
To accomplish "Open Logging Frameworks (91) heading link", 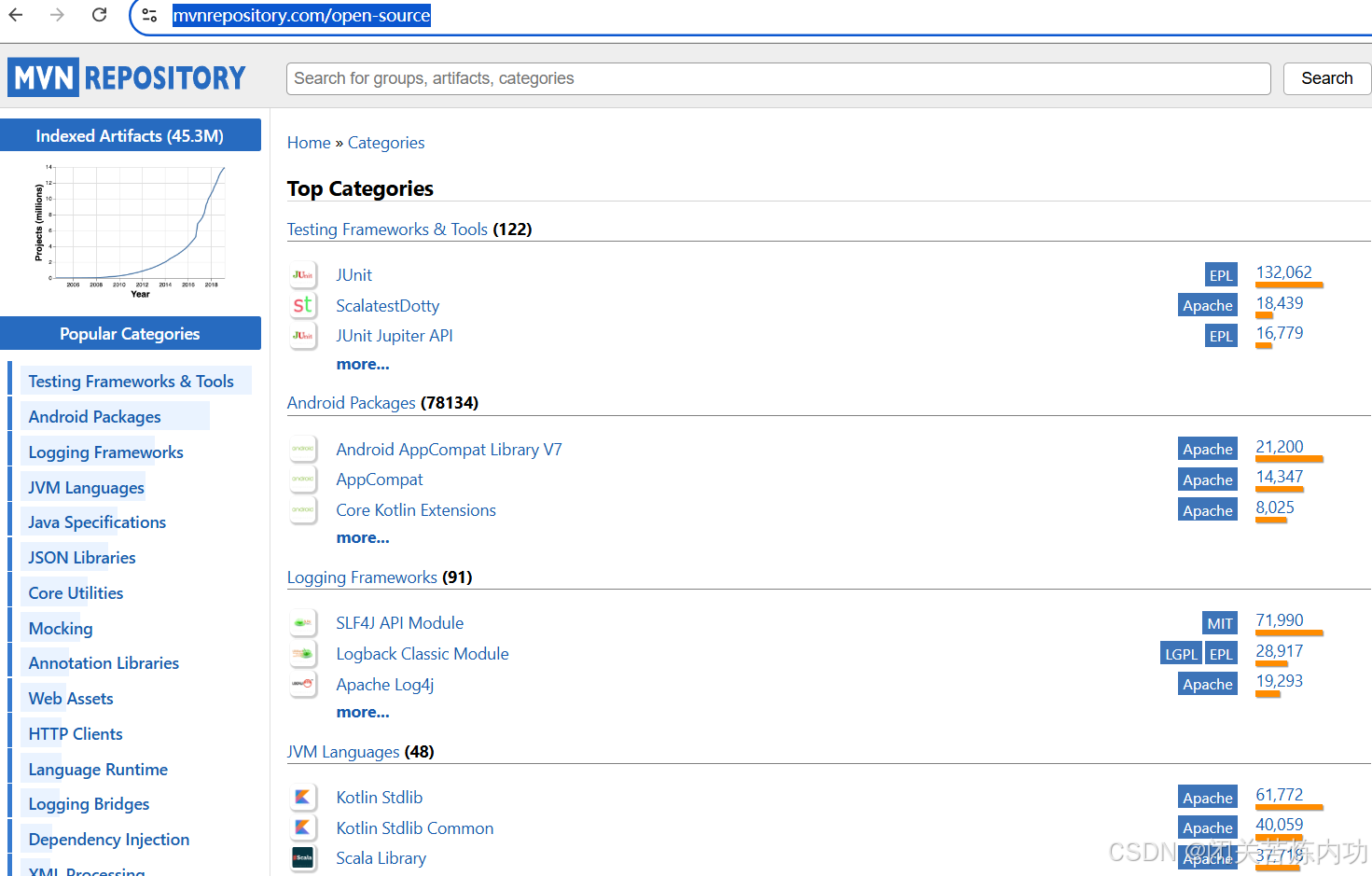I will click(x=362, y=577).
